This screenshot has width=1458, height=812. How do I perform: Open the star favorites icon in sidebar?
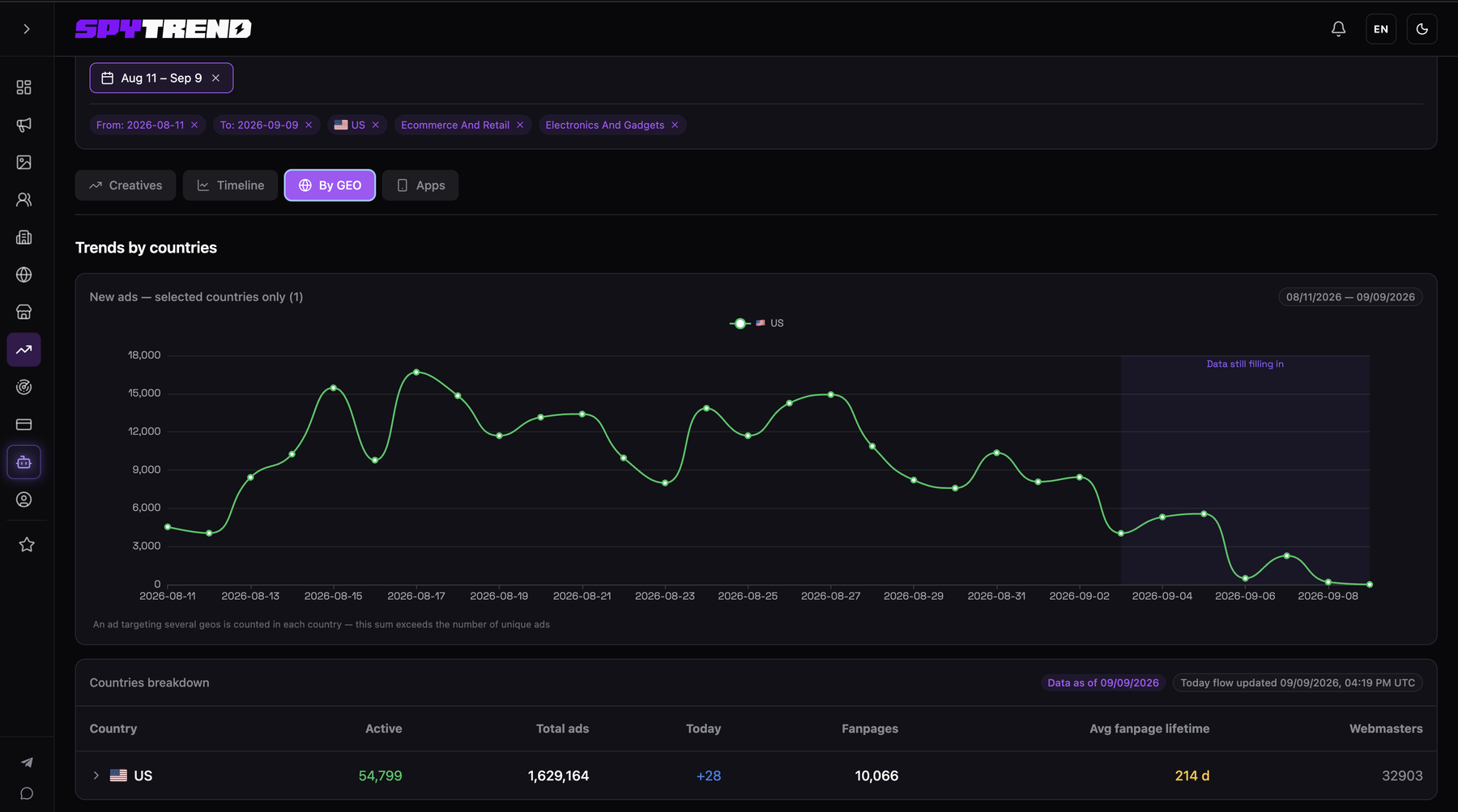pyautogui.click(x=27, y=545)
